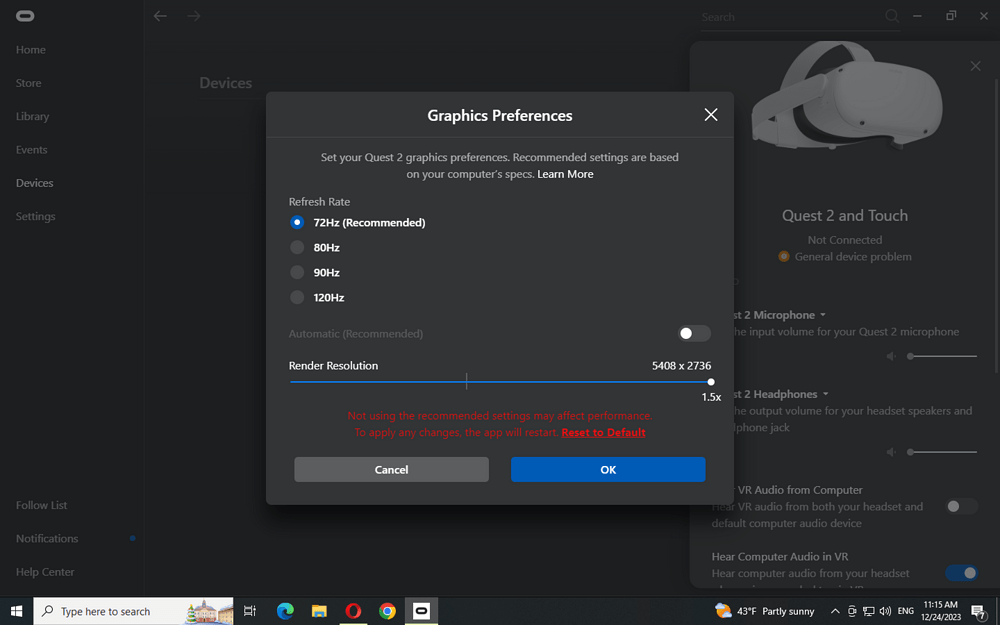1000x625 pixels.
Task: Click the Oculus app taskbar icon
Action: coord(421,611)
